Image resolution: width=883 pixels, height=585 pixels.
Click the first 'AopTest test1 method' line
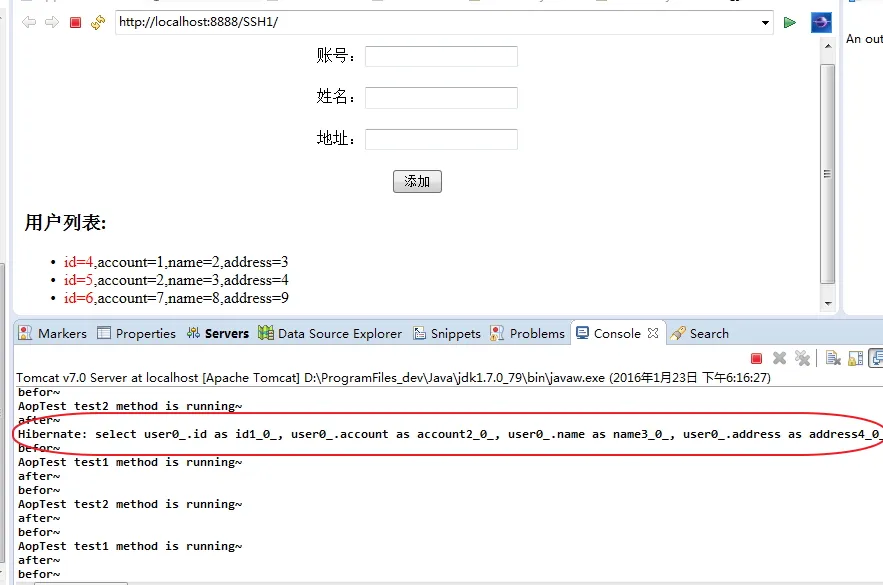(x=130, y=462)
